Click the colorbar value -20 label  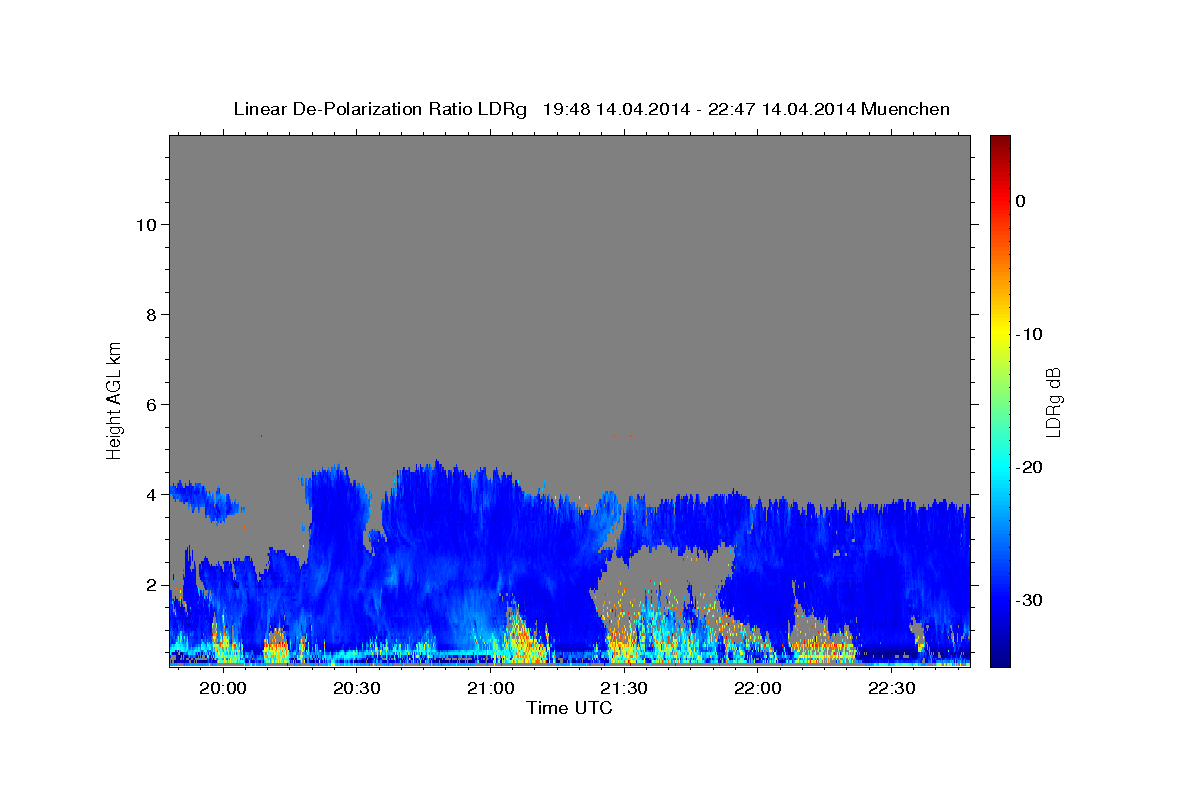click(x=1029, y=467)
